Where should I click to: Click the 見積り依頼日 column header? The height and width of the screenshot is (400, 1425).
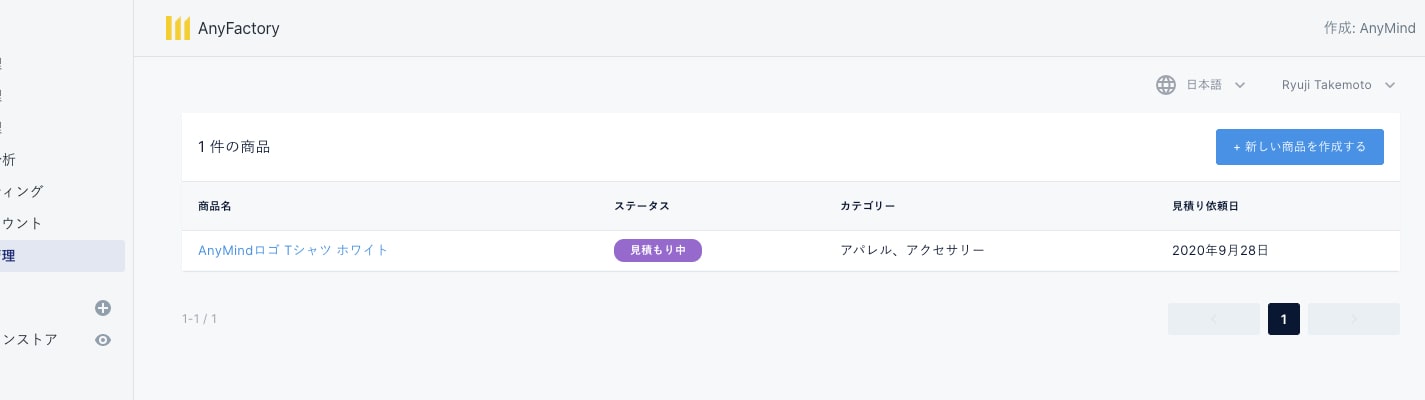[x=1206, y=206]
